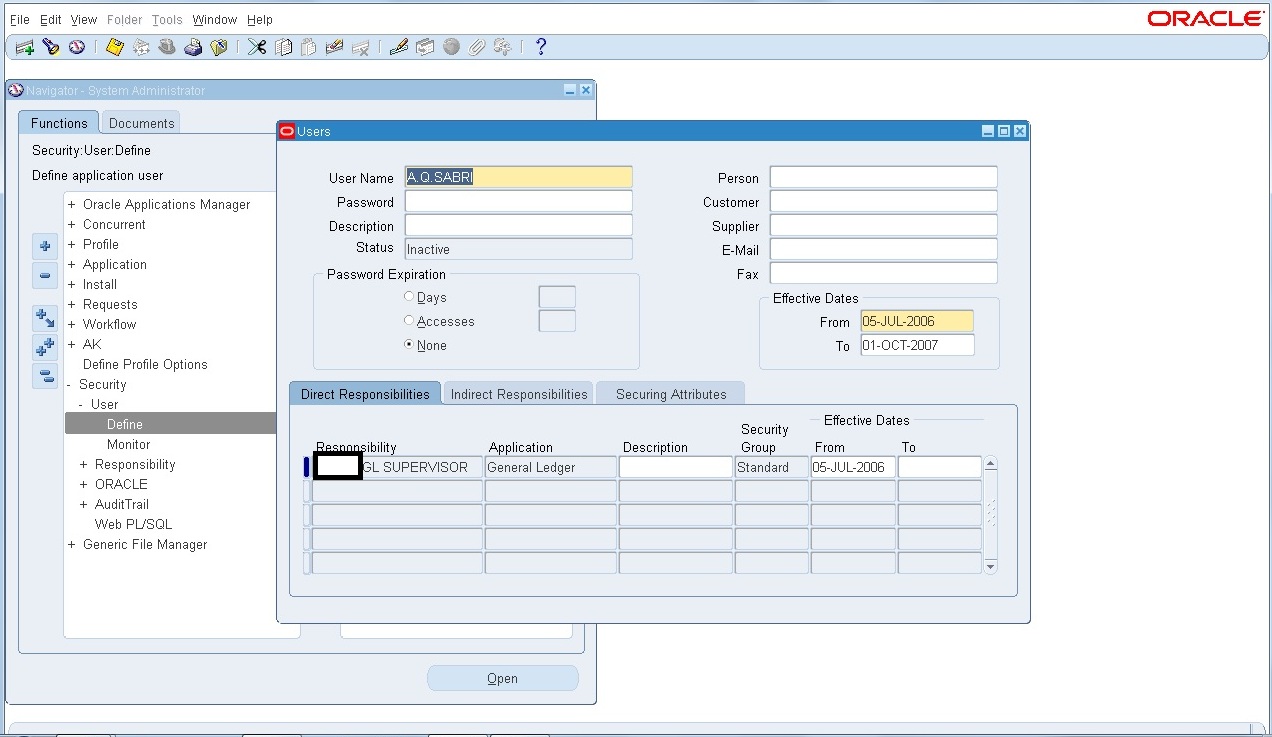Open the Tools menu
Image resolution: width=1272 pixels, height=737 pixels.
[166, 19]
